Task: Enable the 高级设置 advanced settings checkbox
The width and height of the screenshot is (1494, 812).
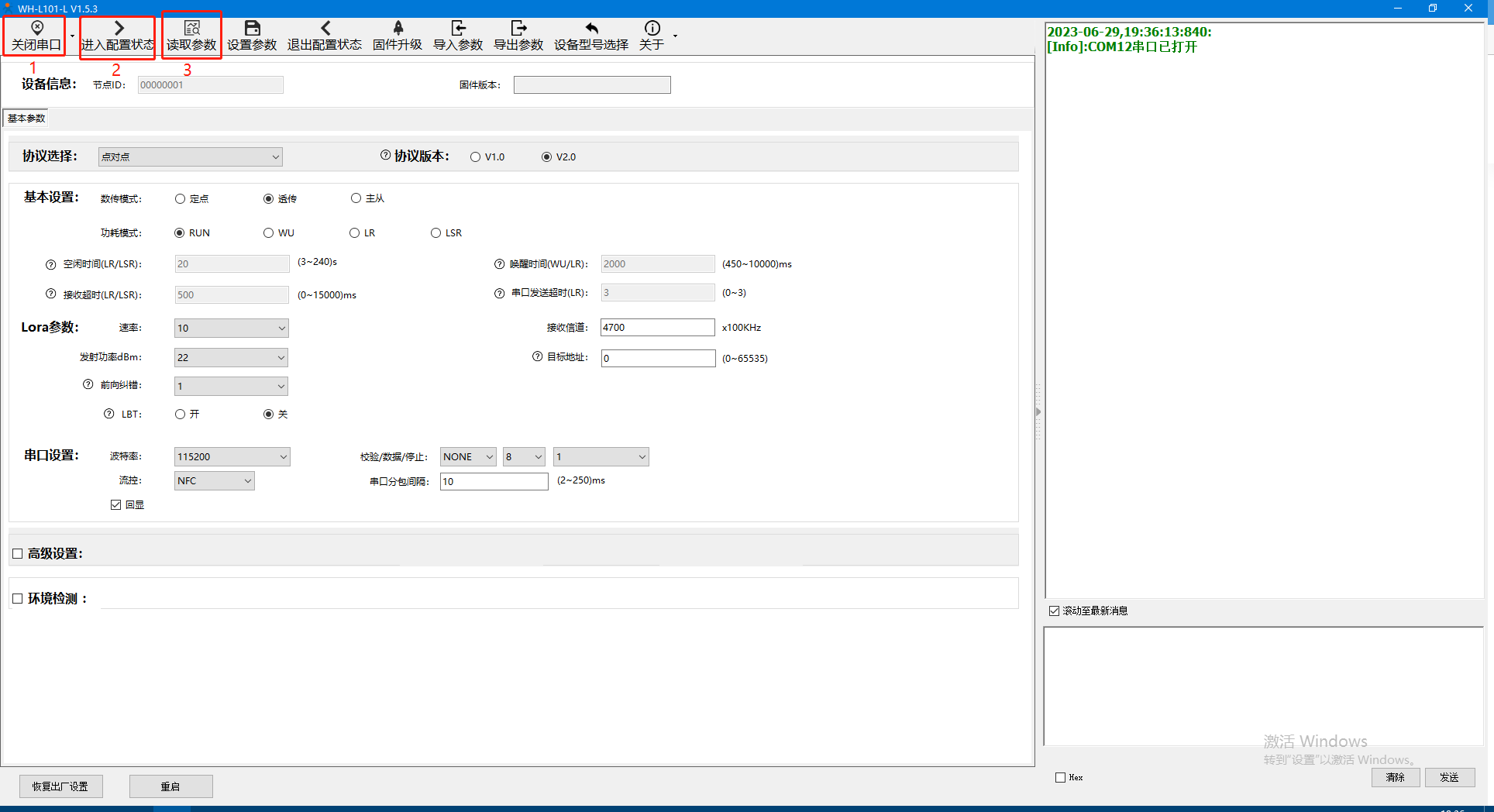Action: [x=18, y=554]
